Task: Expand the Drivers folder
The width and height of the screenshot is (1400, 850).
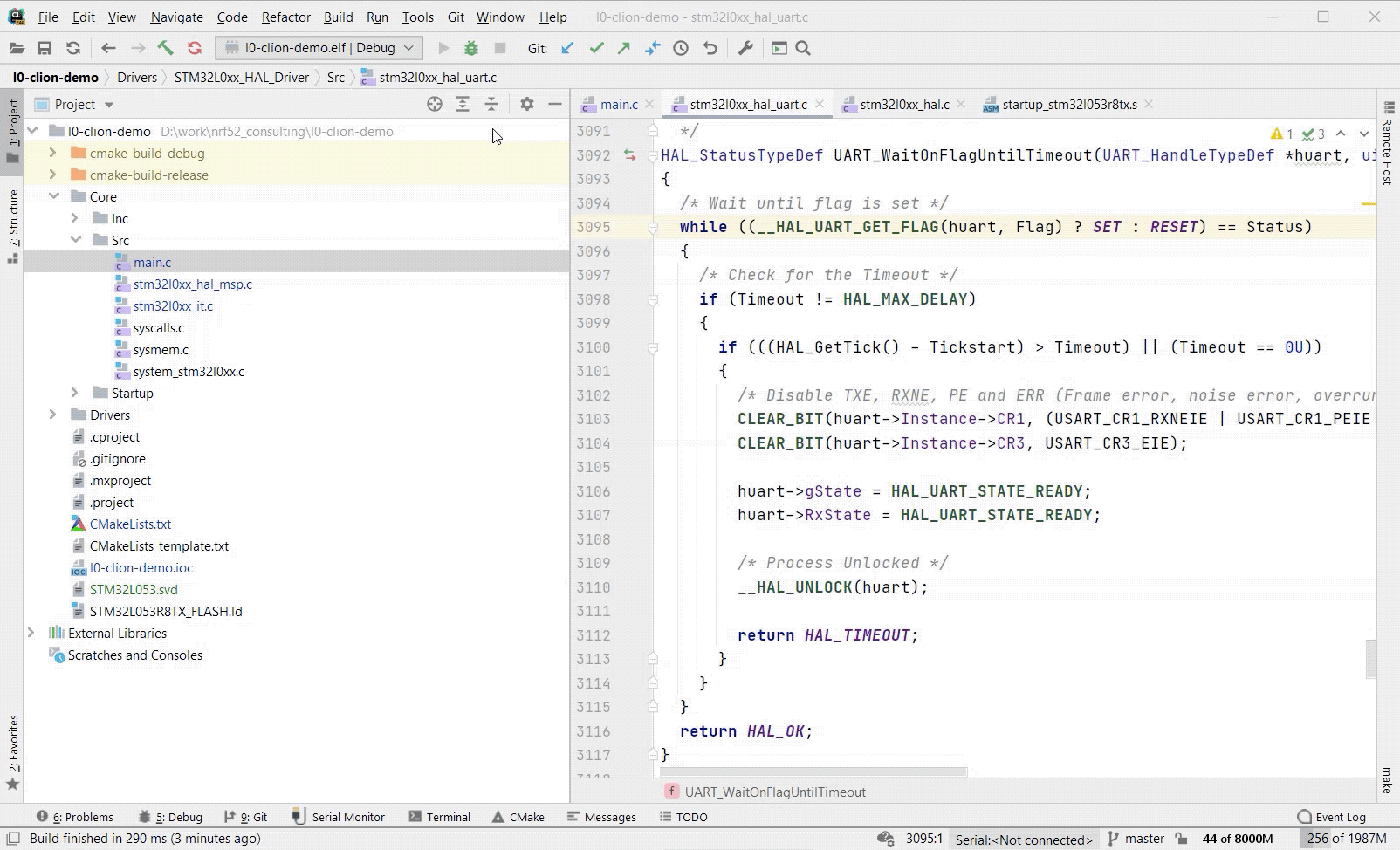Action: (x=52, y=415)
